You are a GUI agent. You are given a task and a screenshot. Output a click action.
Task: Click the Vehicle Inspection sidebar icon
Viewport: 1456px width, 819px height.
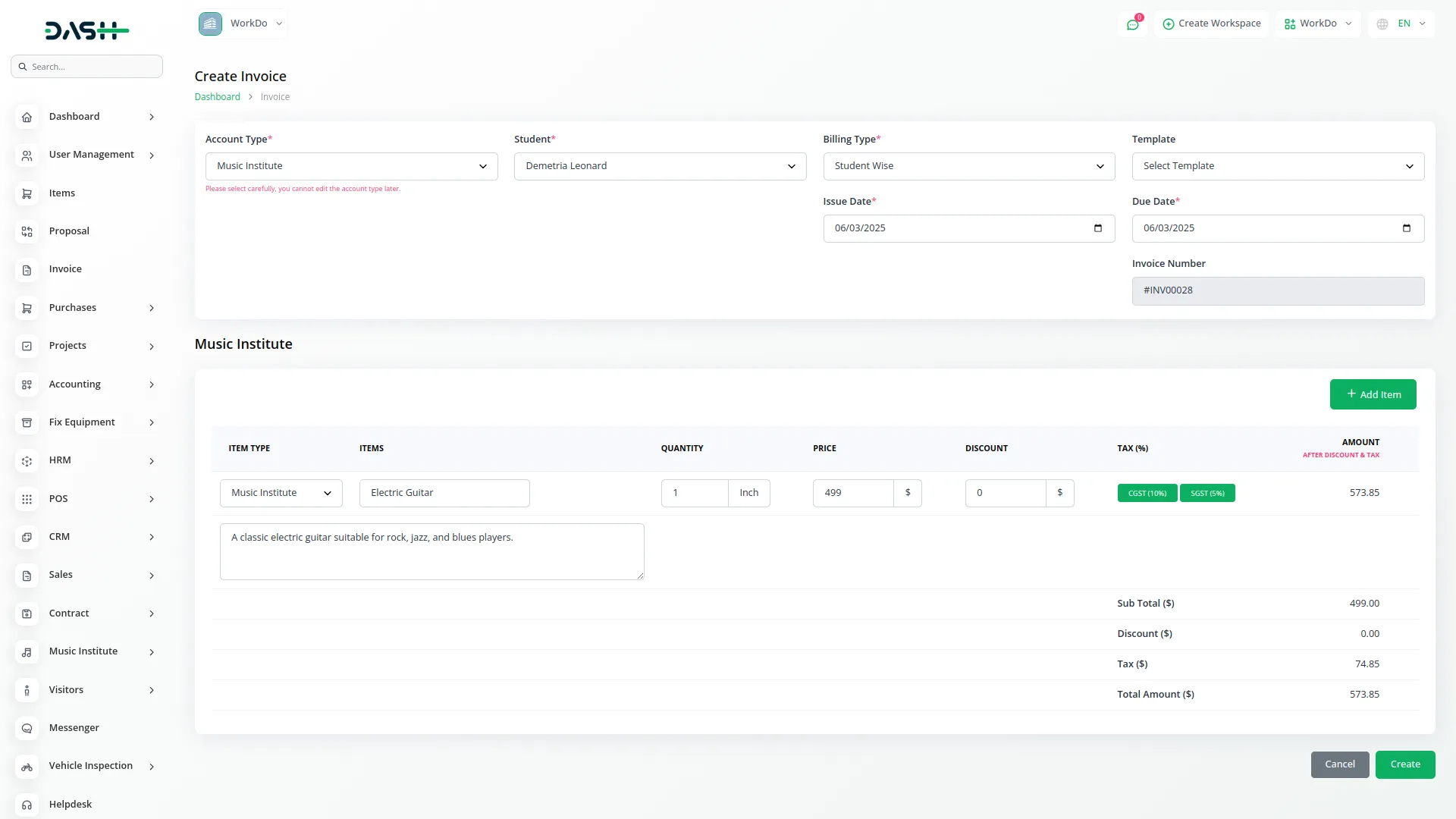27,767
